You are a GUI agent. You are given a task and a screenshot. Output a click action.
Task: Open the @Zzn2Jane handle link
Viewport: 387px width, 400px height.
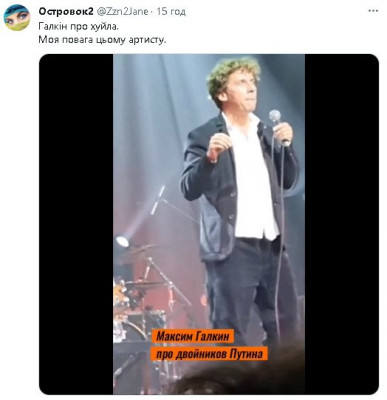click(122, 11)
